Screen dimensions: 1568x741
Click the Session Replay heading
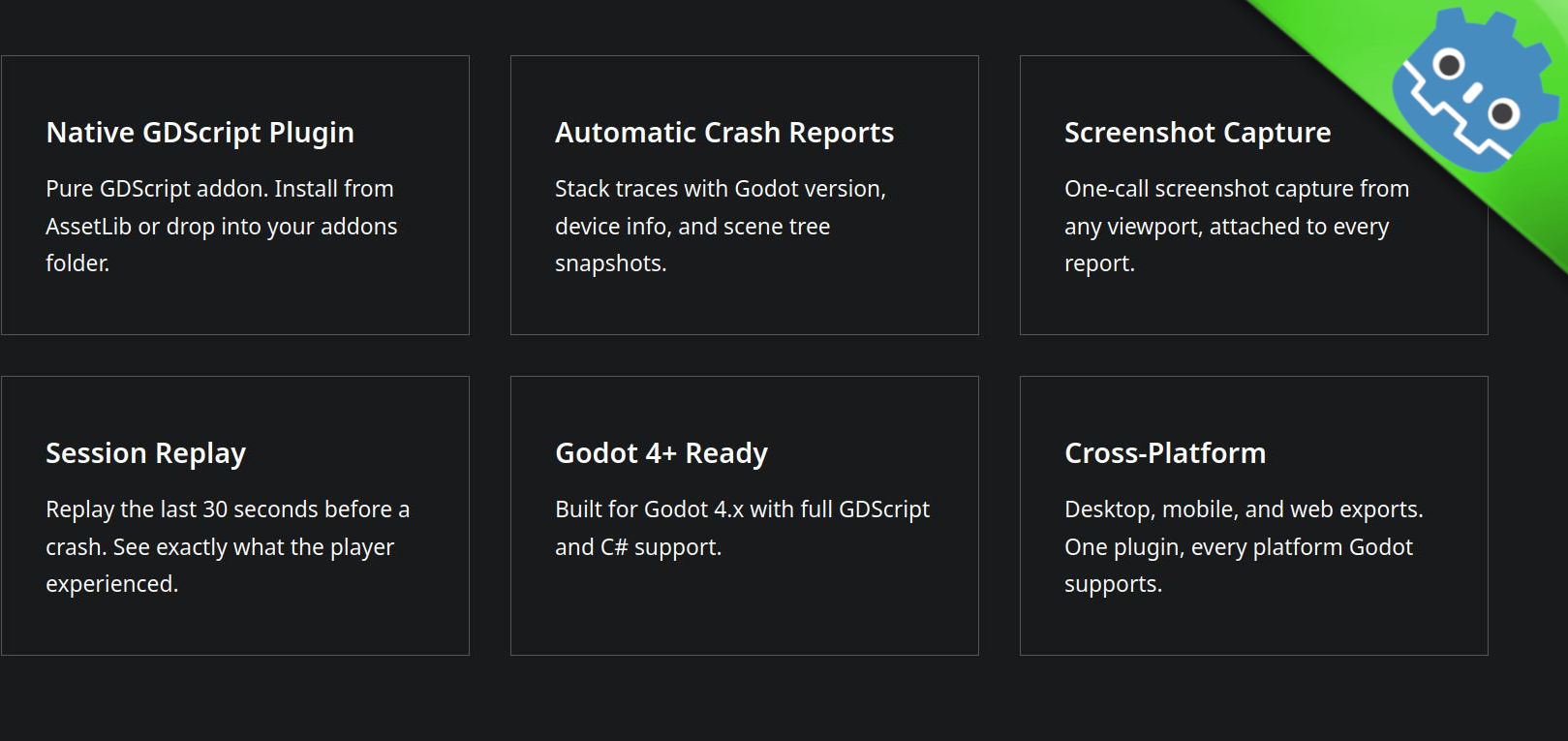(x=145, y=453)
